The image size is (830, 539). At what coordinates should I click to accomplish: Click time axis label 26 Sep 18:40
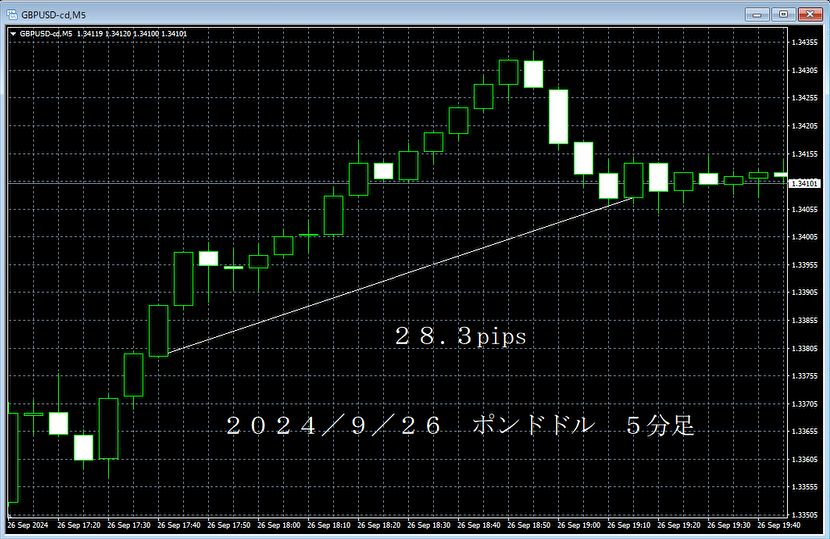pyautogui.click(x=479, y=525)
